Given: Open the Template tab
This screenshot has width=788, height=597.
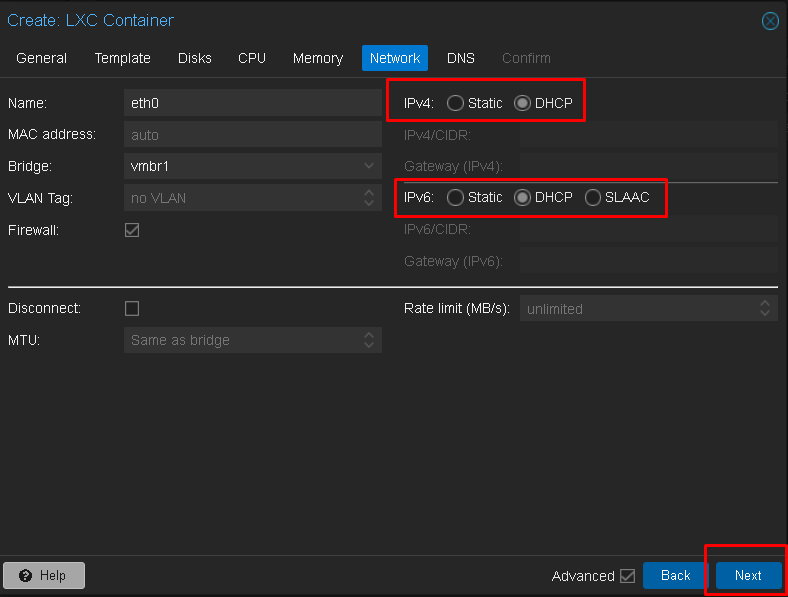Looking at the screenshot, I should pyautogui.click(x=123, y=58).
